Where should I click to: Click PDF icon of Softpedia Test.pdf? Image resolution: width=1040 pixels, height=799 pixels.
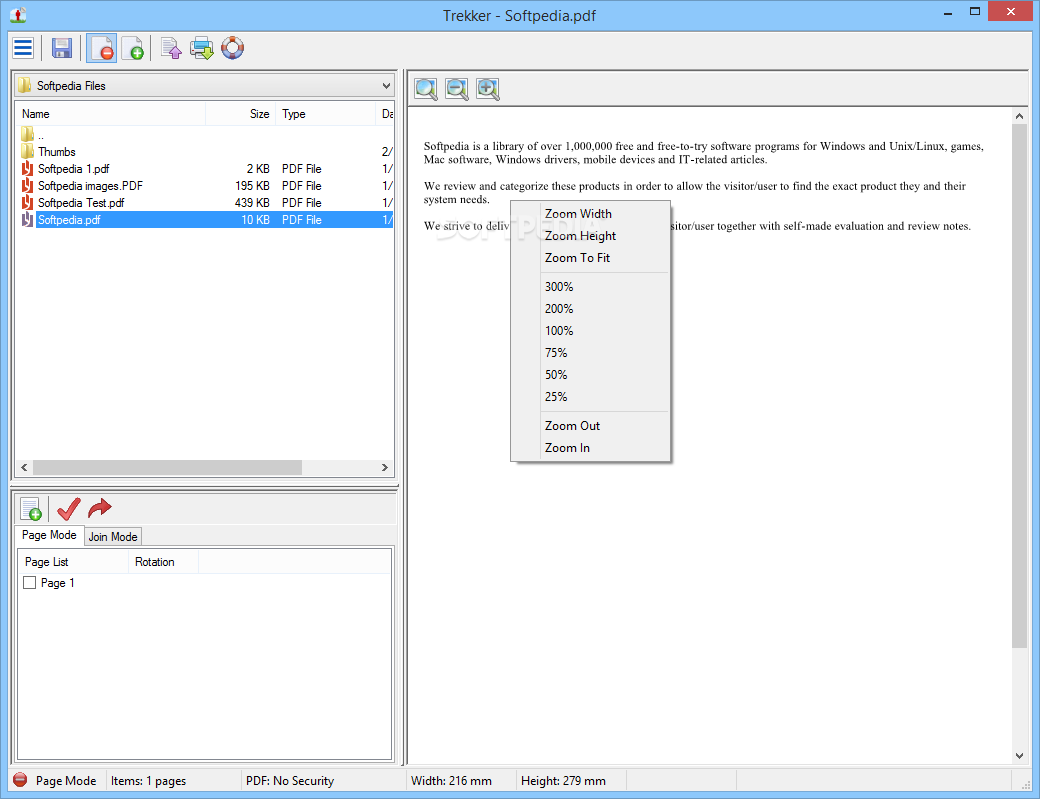(27, 202)
